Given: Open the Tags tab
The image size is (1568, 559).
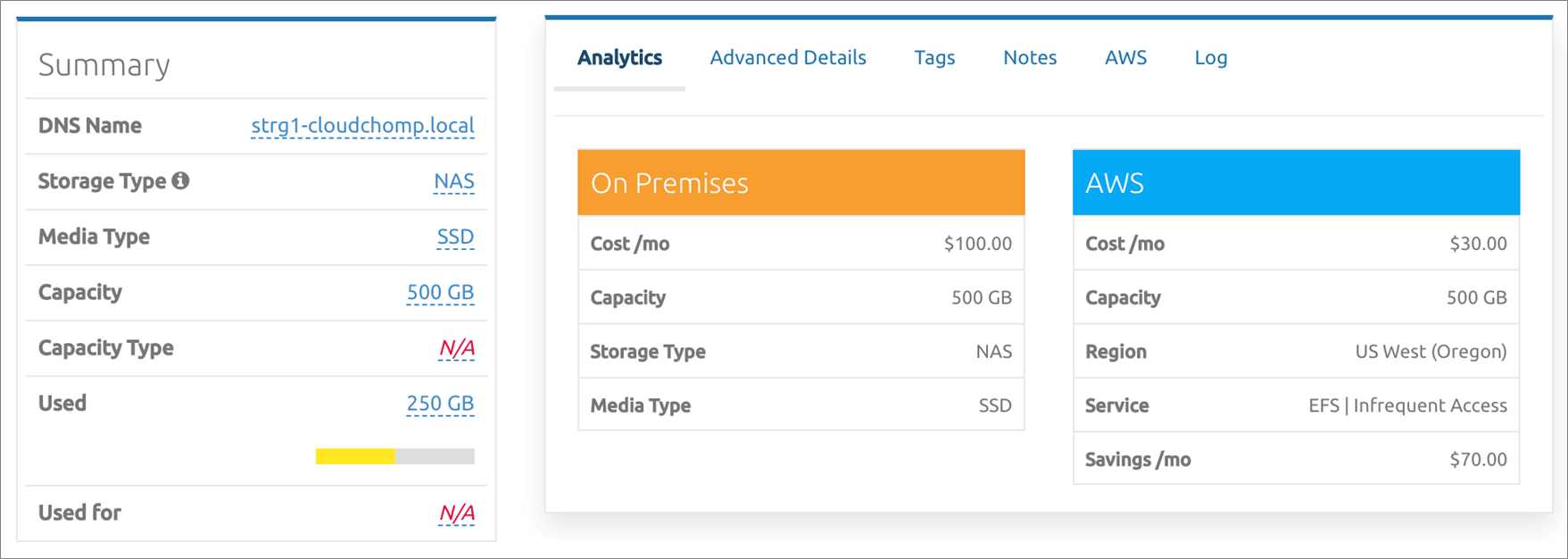Looking at the screenshot, I should pyautogui.click(x=934, y=58).
